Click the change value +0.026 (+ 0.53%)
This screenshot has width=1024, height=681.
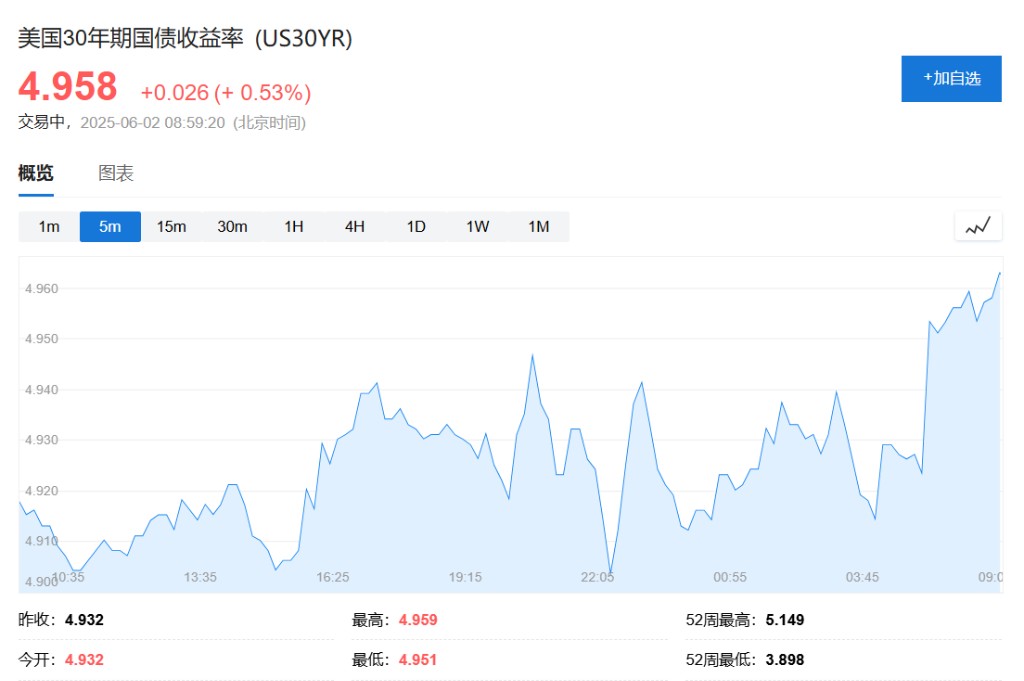pyautogui.click(x=226, y=92)
